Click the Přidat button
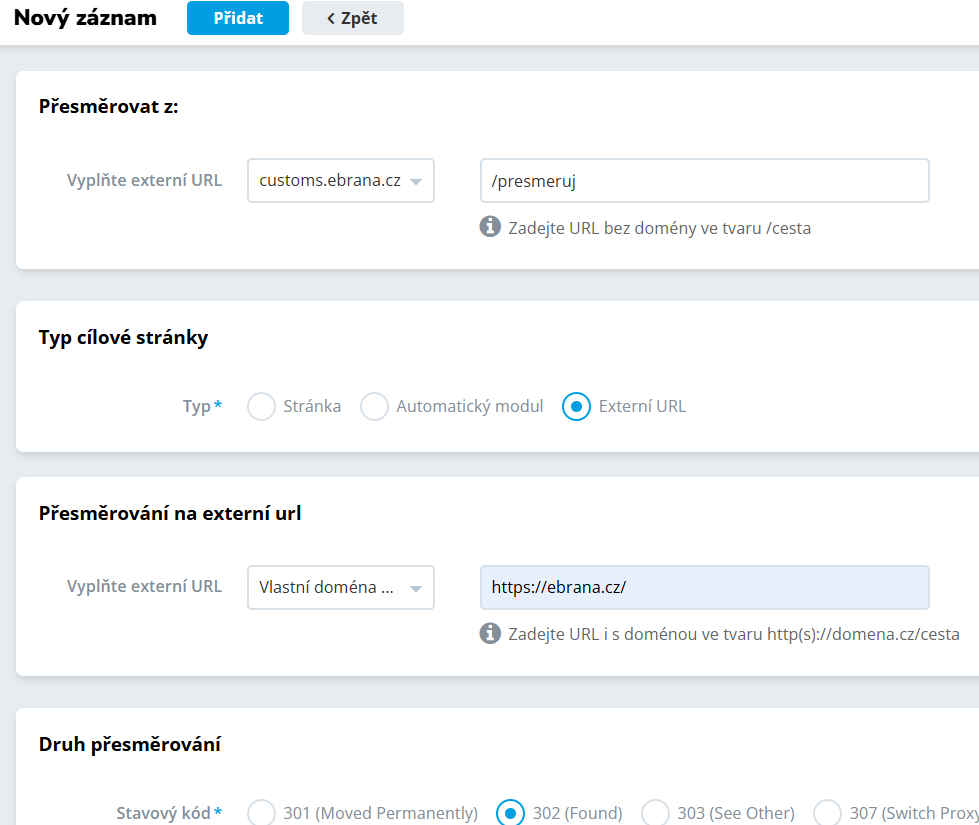 [x=237, y=18]
